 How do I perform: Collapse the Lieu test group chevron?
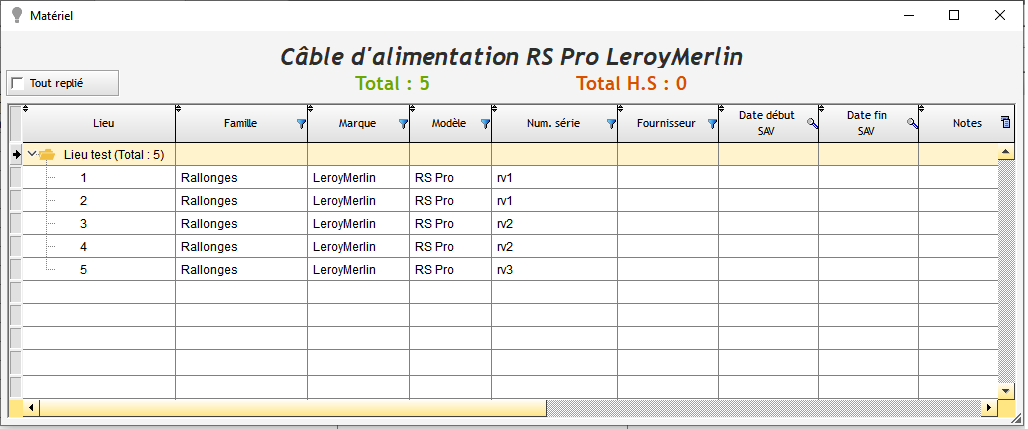click(x=31, y=153)
